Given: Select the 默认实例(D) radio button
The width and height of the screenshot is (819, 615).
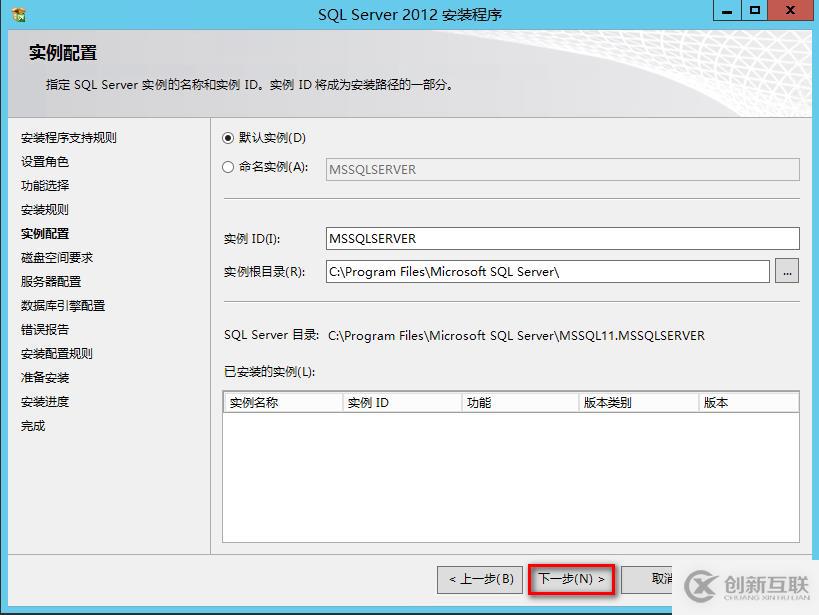Looking at the screenshot, I should click(228, 138).
